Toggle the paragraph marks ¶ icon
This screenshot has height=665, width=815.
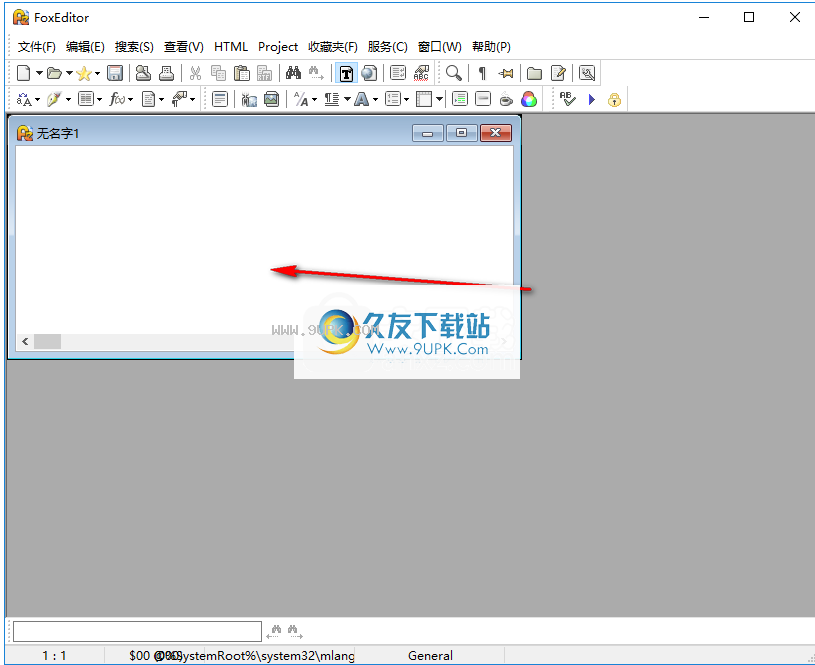click(x=482, y=73)
